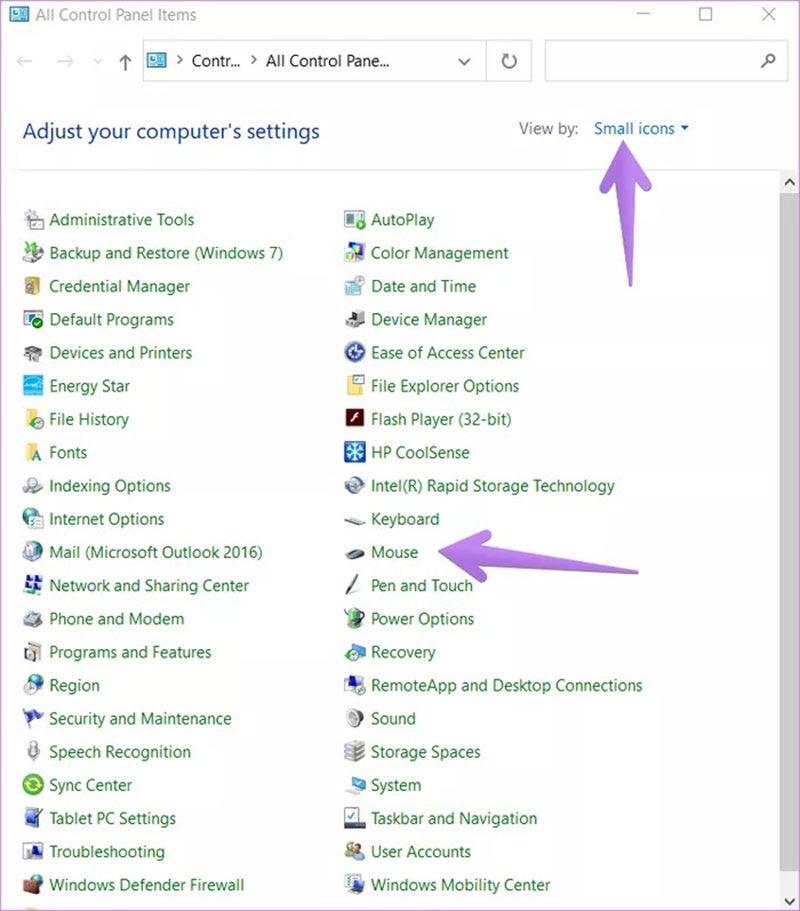The width and height of the screenshot is (800, 911).
Task: Click the Forward navigation arrow
Action: (65, 61)
